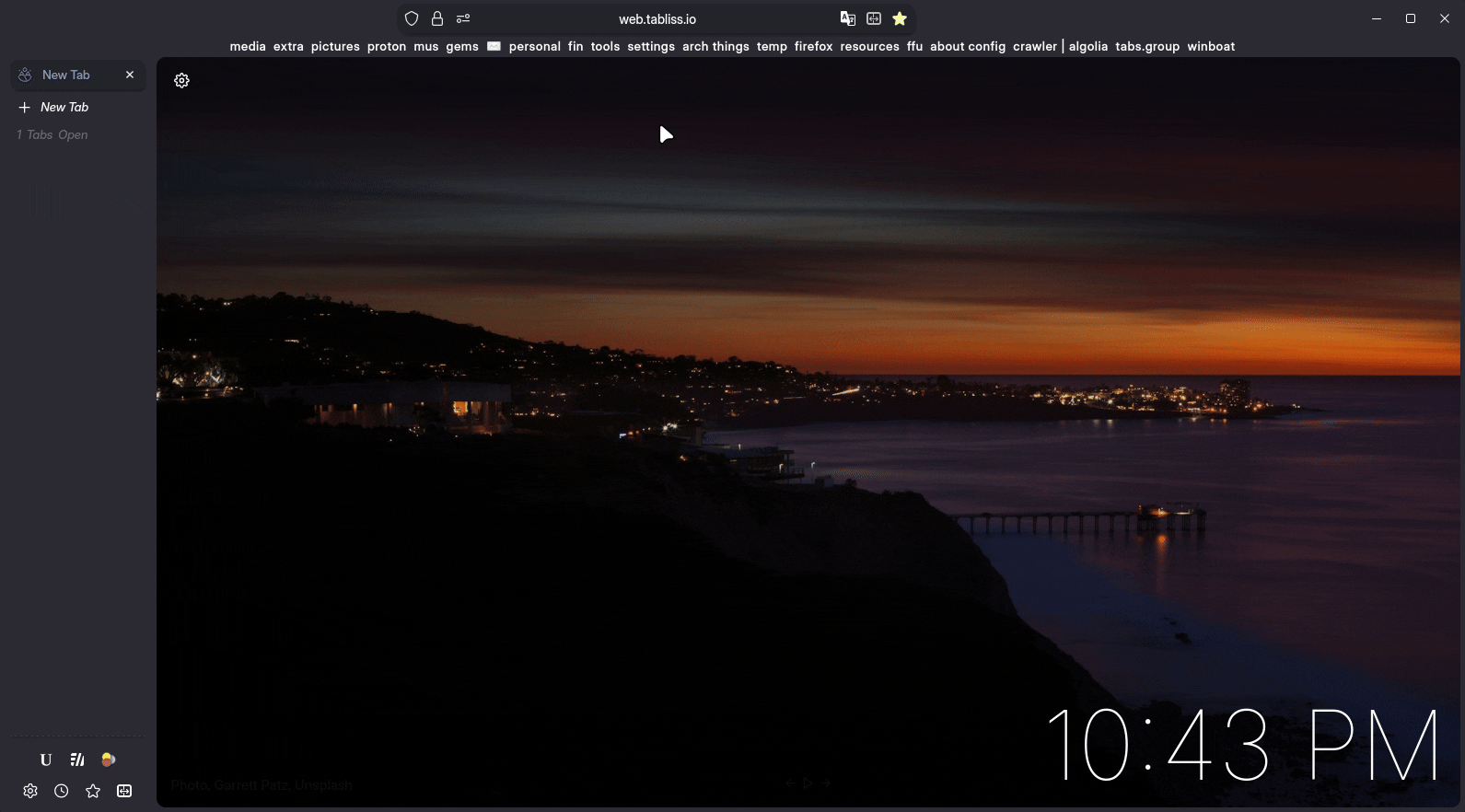Open the 'U' pinned extension icon

[46, 760]
